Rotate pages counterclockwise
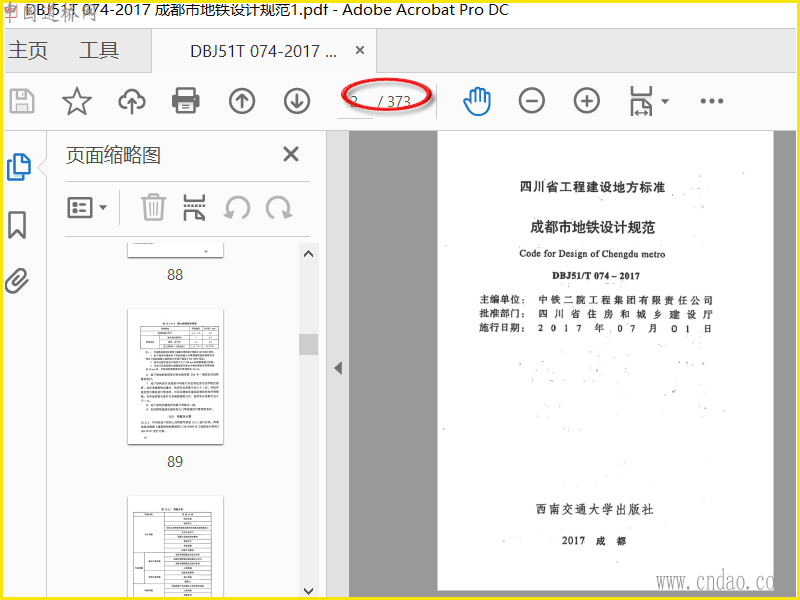 (x=237, y=208)
